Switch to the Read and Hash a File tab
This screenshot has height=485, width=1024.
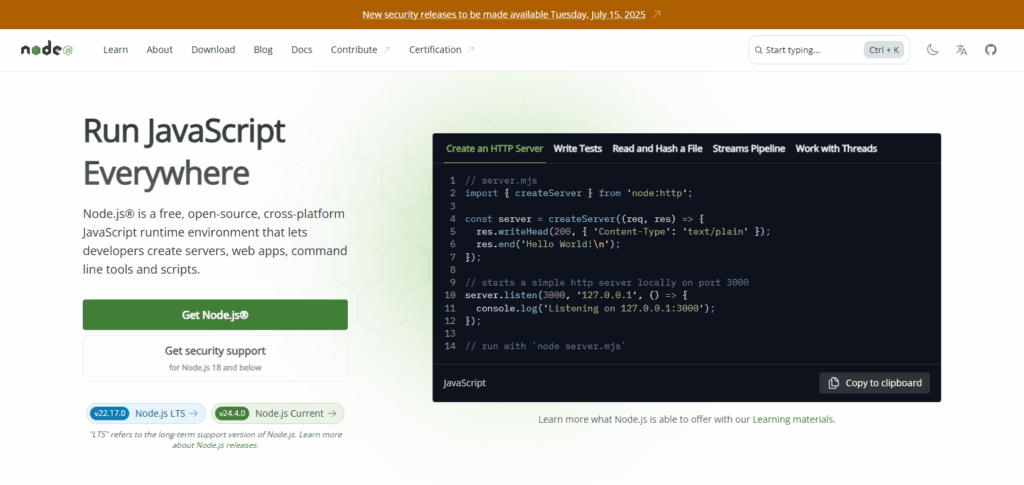657,149
